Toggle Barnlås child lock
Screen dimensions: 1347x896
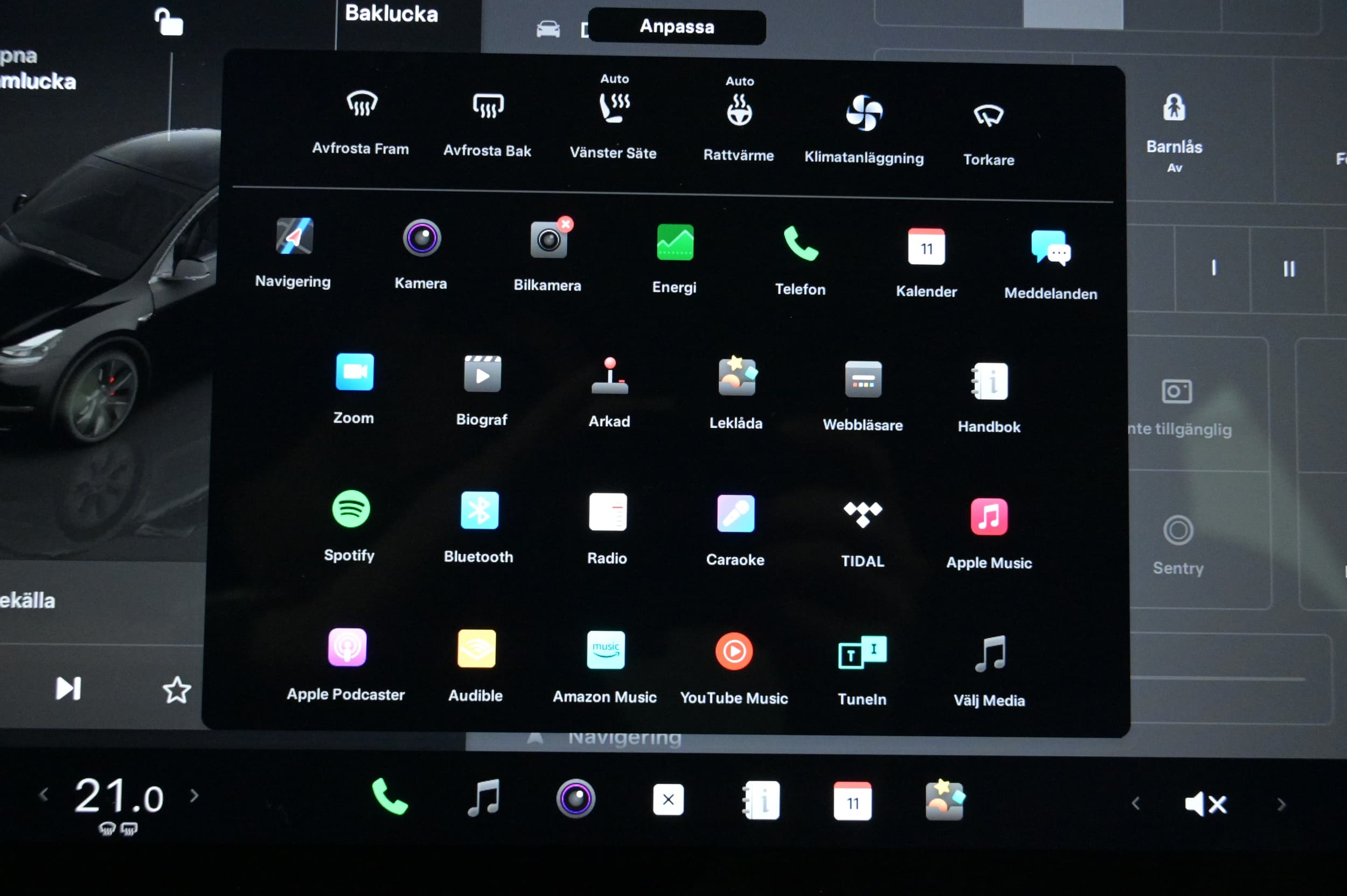click(1175, 132)
